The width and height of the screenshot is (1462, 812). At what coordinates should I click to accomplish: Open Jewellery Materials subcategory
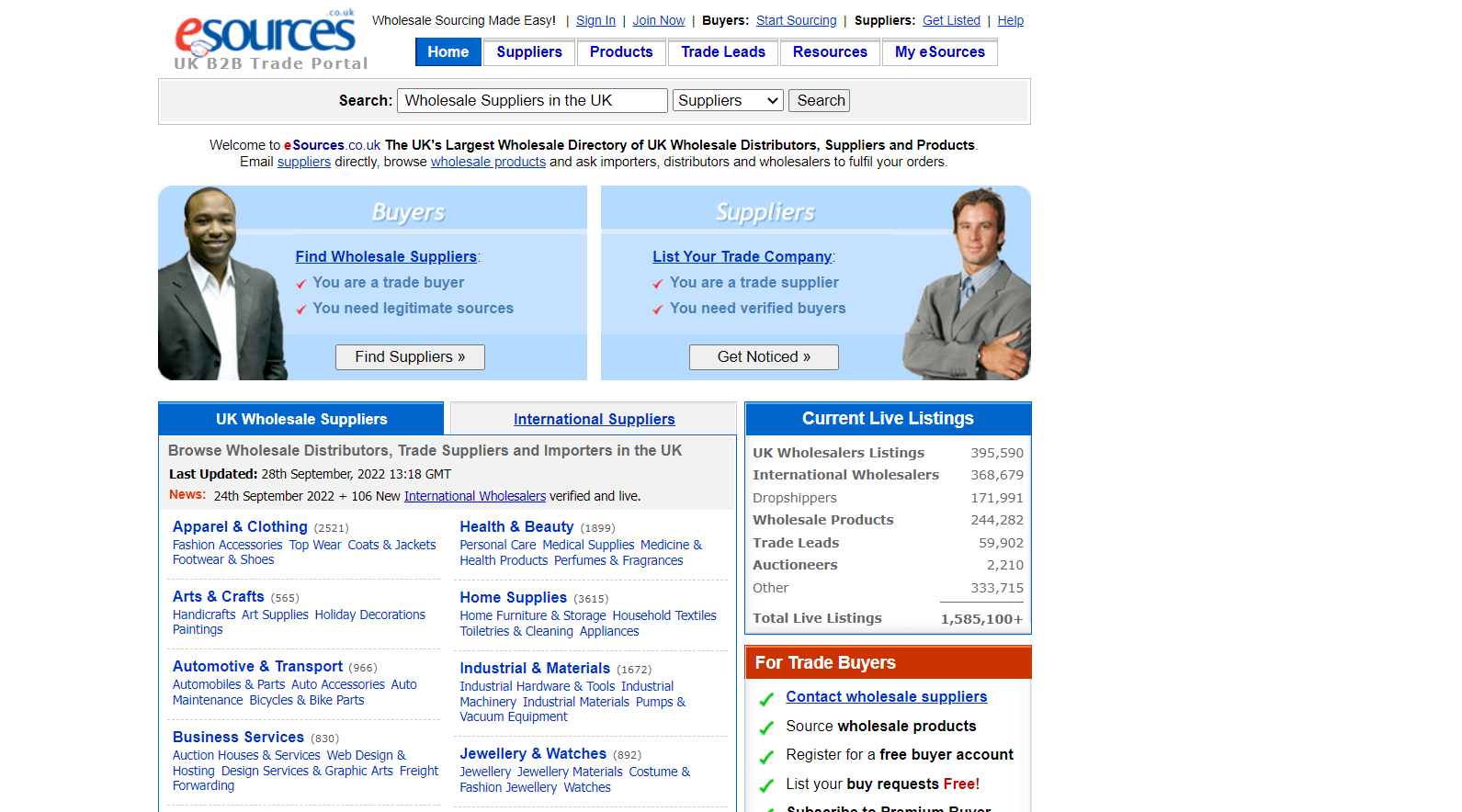[570, 772]
